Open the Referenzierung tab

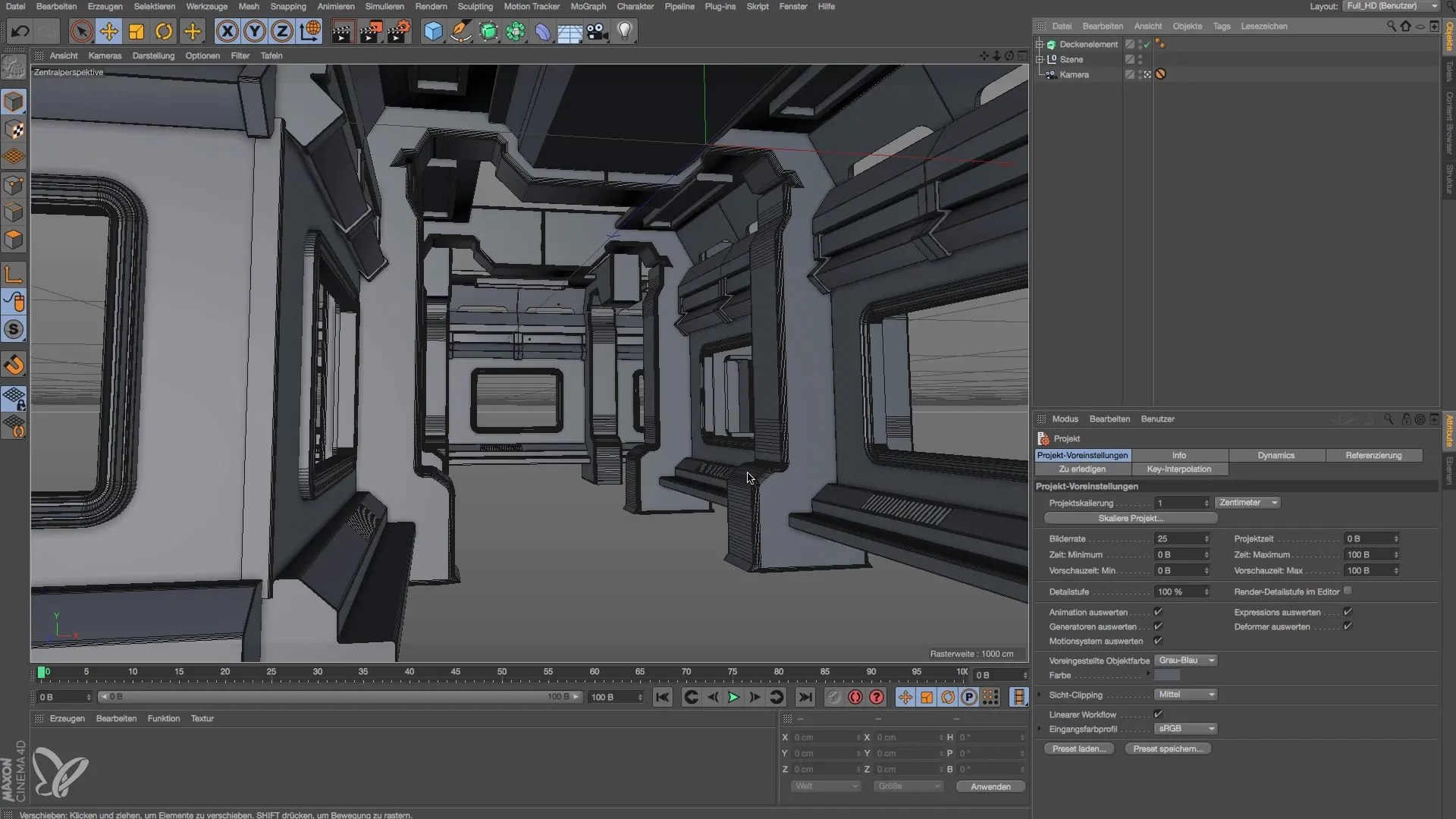tap(1374, 455)
